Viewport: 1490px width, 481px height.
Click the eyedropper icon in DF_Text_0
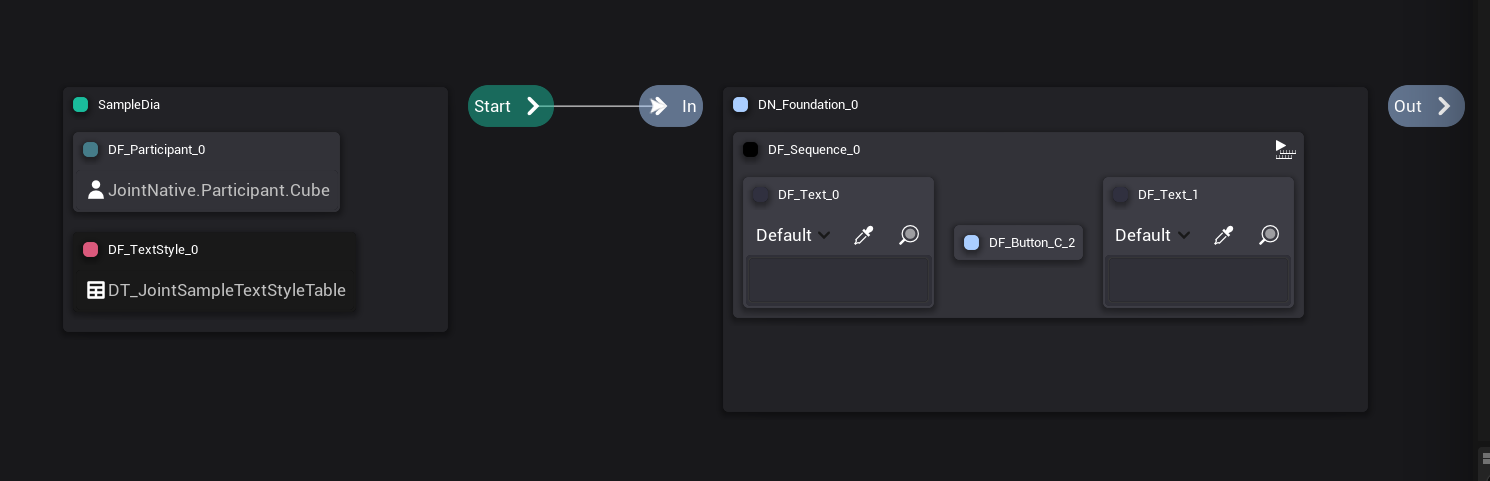pyautogui.click(x=863, y=235)
